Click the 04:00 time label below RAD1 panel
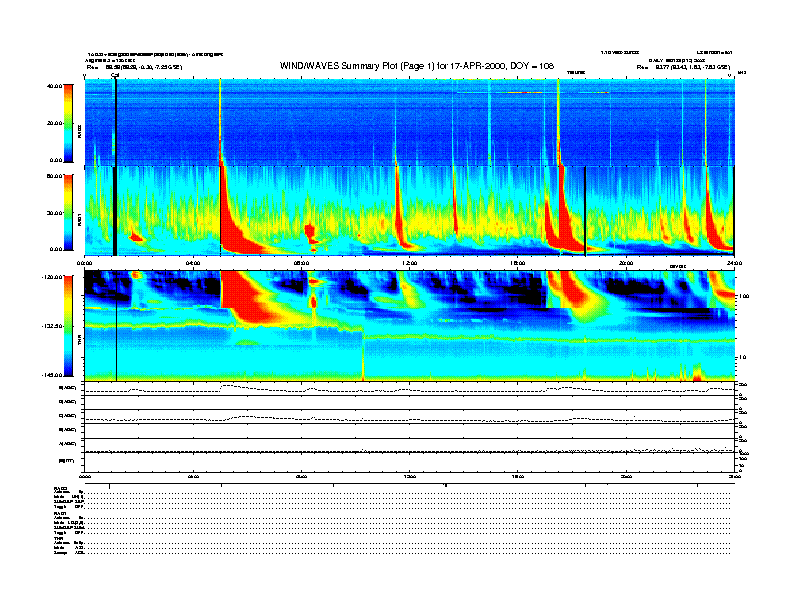Image resolution: width=792 pixels, height=612 pixels. pyautogui.click(x=193, y=263)
